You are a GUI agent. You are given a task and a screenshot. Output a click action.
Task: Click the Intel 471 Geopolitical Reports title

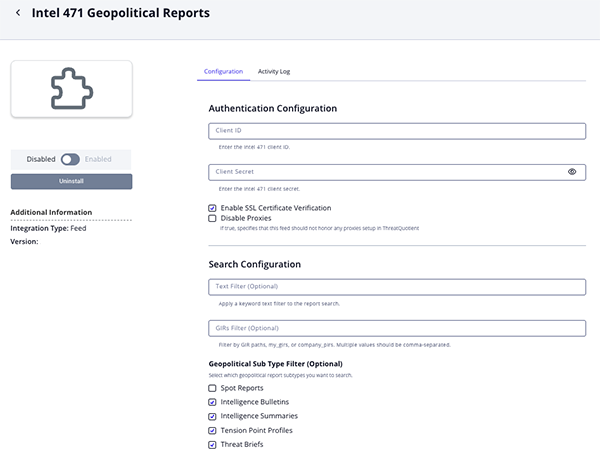[x=121, y=13]
